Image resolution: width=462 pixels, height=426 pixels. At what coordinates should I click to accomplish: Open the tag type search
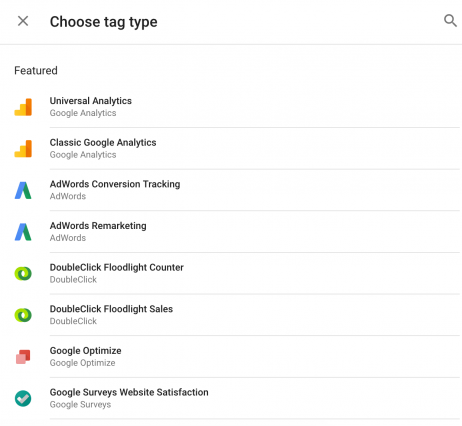click(450, 21)
